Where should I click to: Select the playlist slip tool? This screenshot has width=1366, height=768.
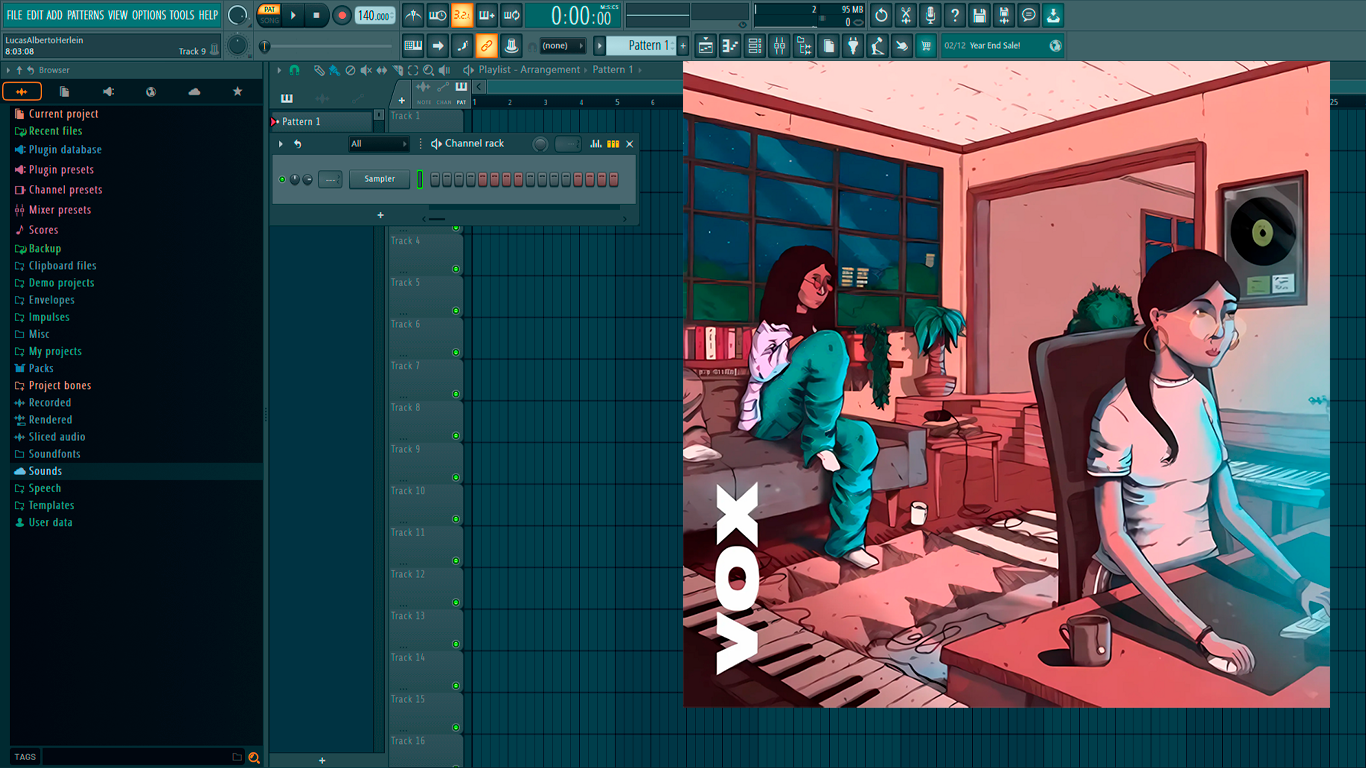click(381, 70)
